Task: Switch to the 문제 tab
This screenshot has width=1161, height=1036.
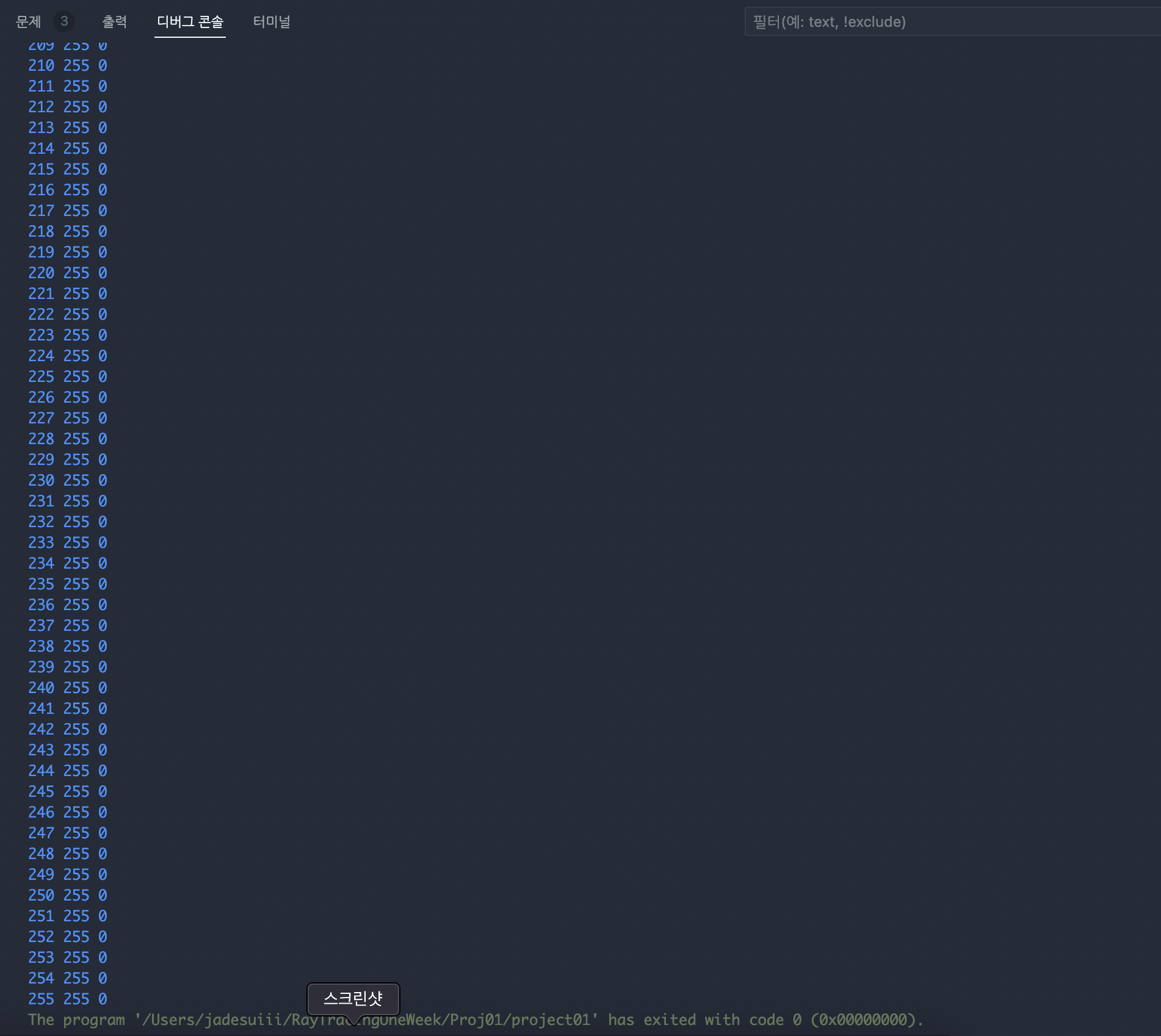Action: (x=28, y=22)
